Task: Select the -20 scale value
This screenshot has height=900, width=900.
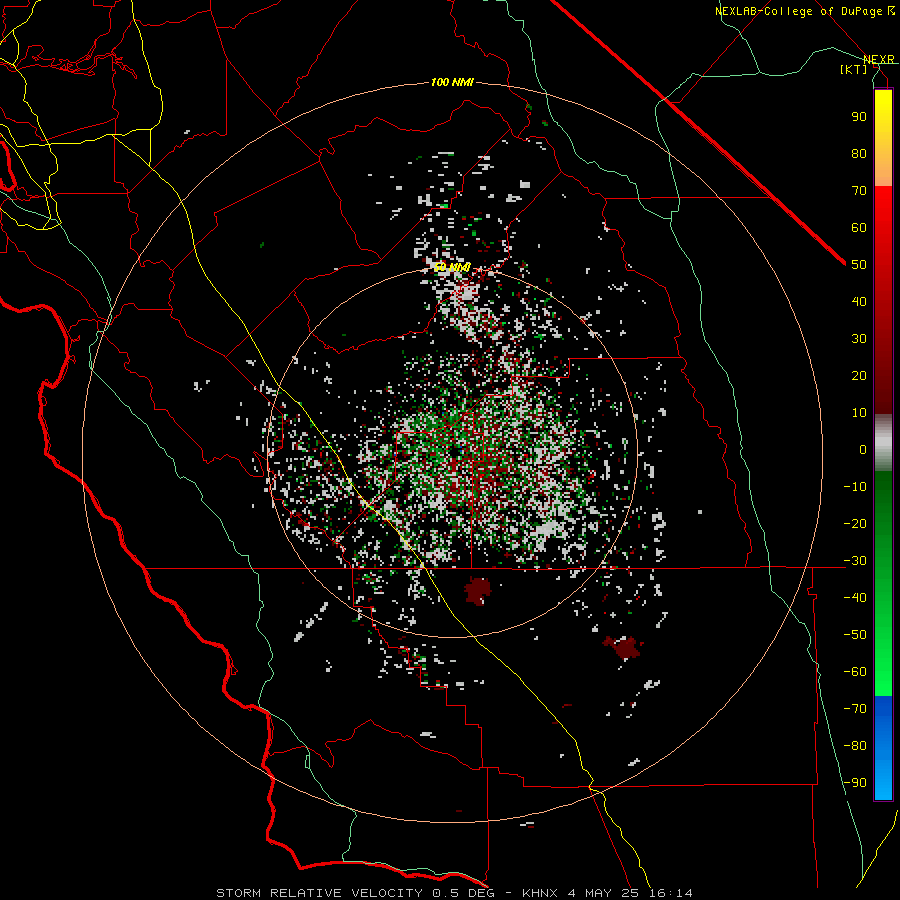Action: 855,523
